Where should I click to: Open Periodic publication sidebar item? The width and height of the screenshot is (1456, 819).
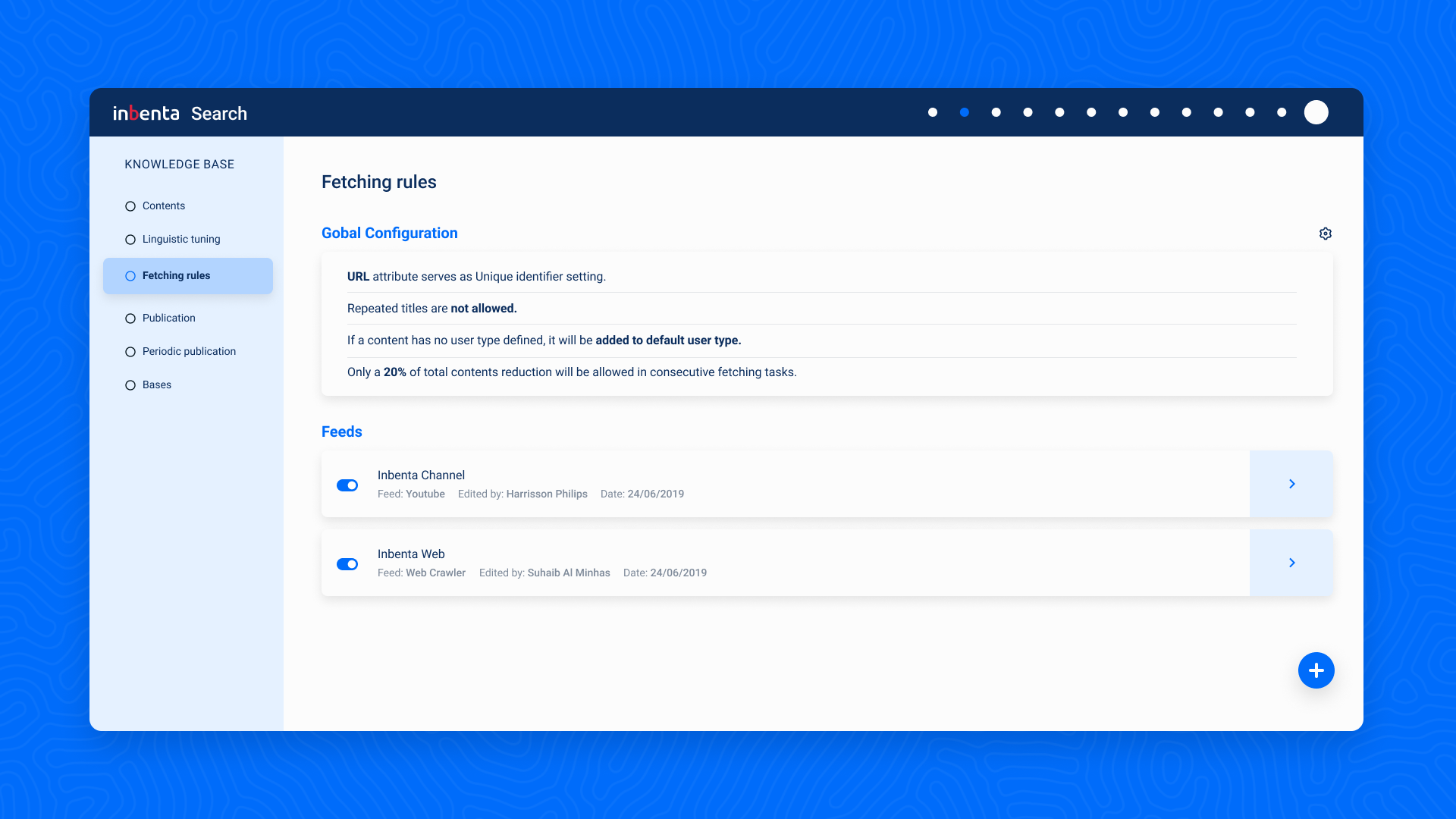click(x=189, y=352)
